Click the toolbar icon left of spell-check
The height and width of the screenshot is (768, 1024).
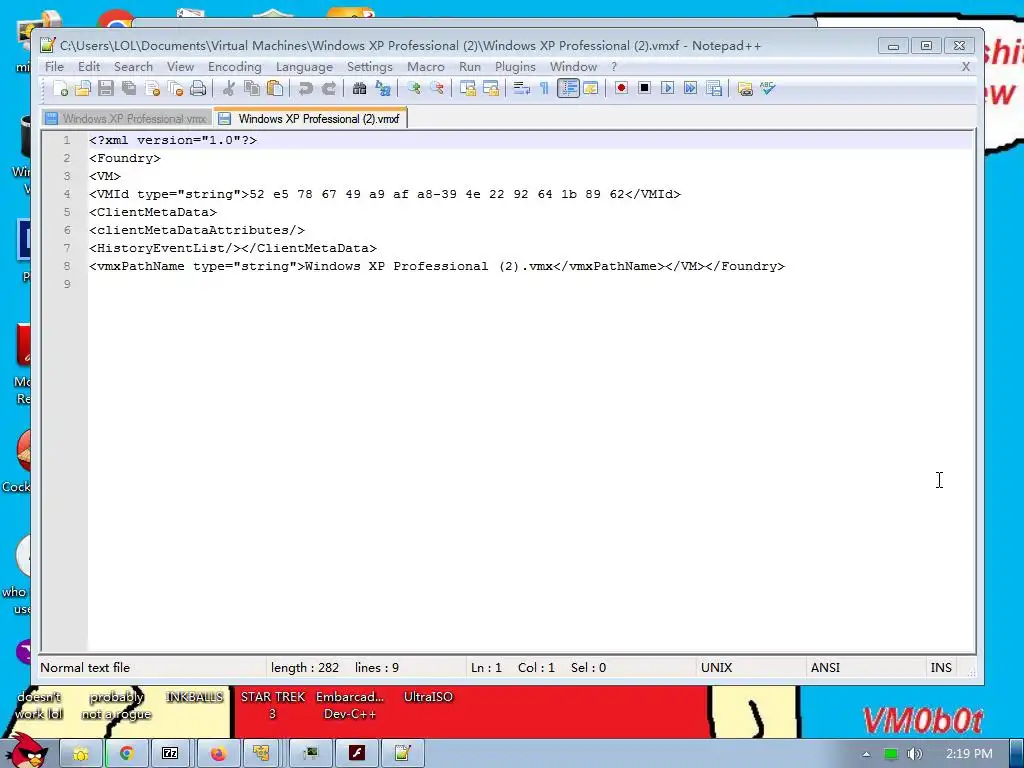(744, 88)
